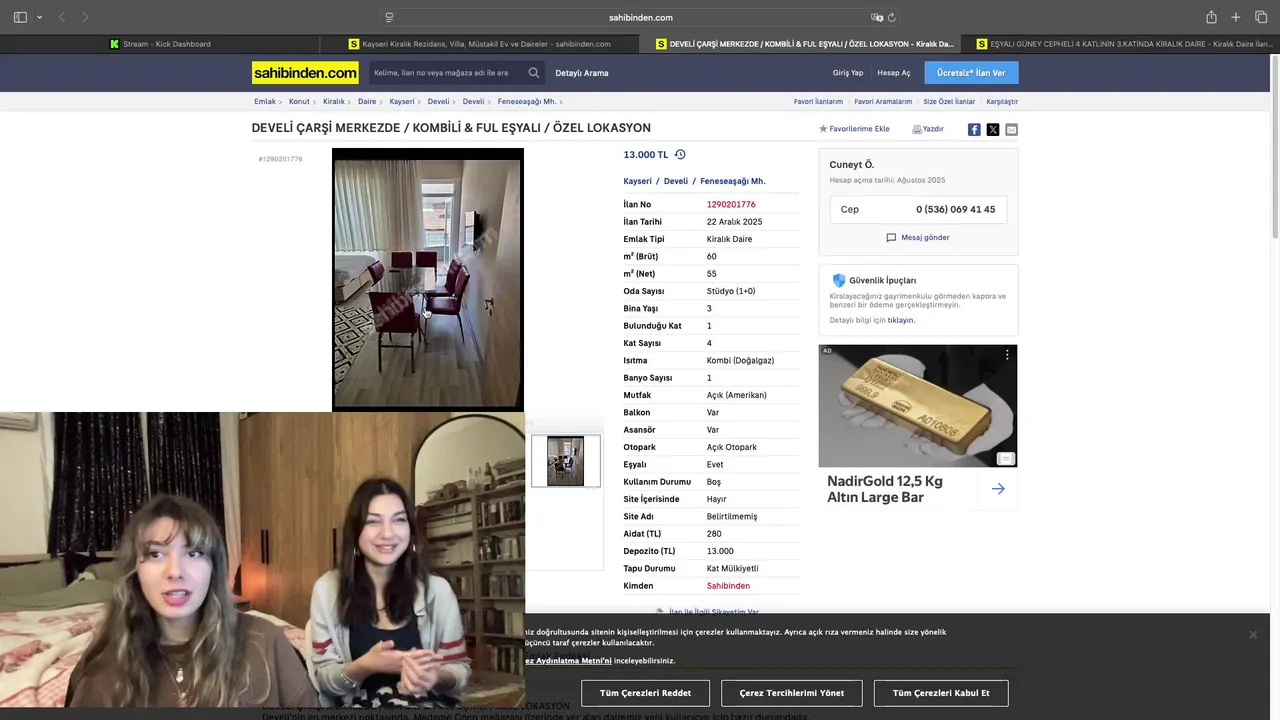1280x720 pixels.
Task: Open the ad options three-dot menu
Action: 1007,355
